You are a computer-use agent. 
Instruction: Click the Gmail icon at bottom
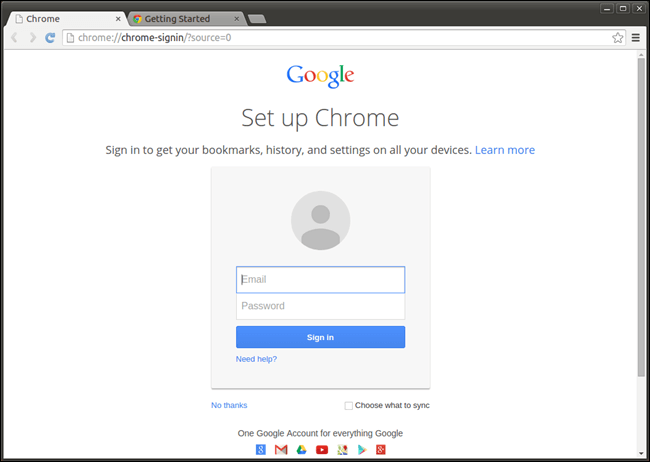(281, 450)
